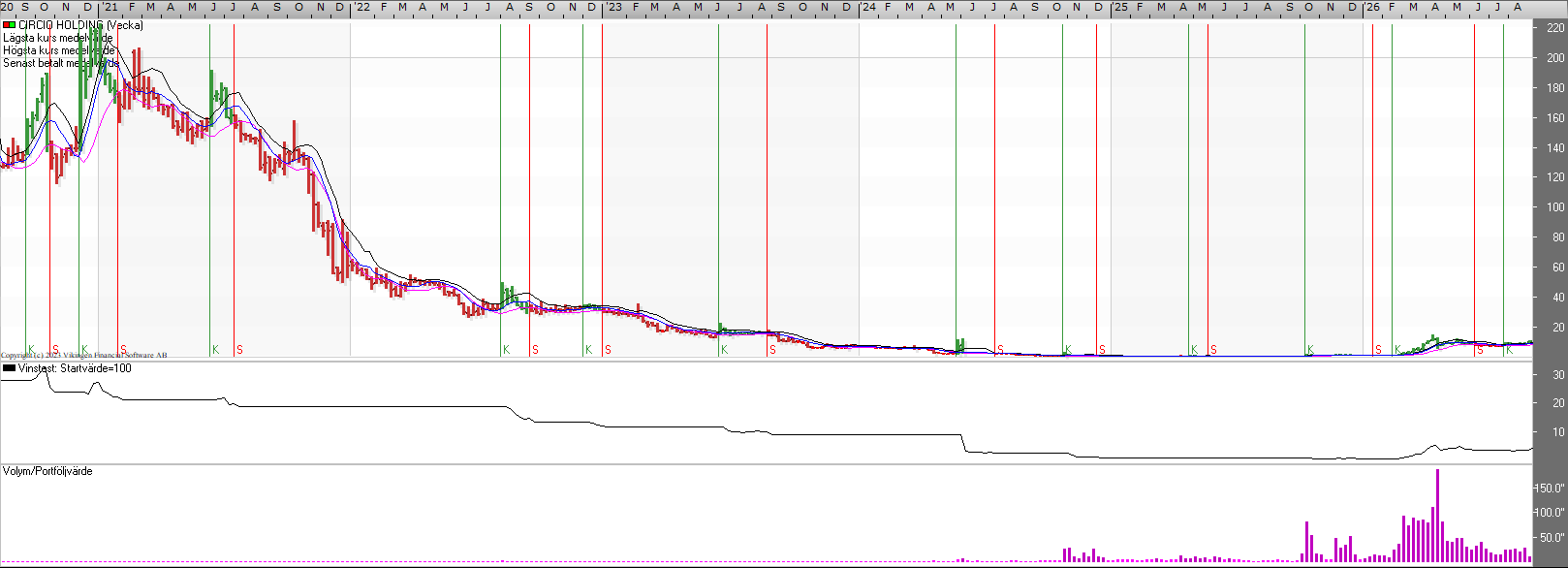Screen dimensions: 1568x568
Task: Click the 10 value on the Vinsttest axis
Action: (x=1558, y=432)
